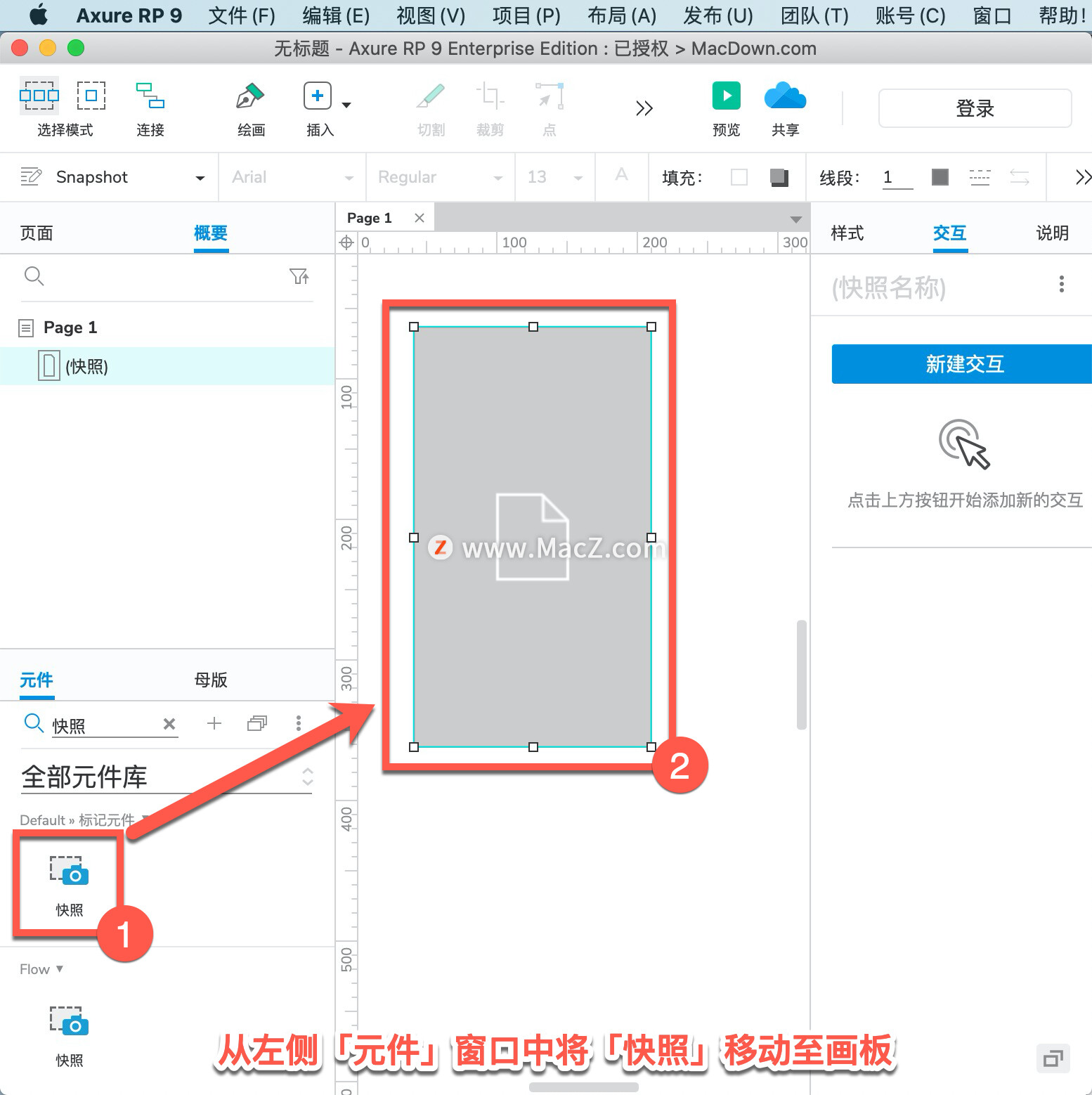1092x1095 pixels.
Task: Switch to the Widgets (元件) tab
Action: (x=37, y=680)
